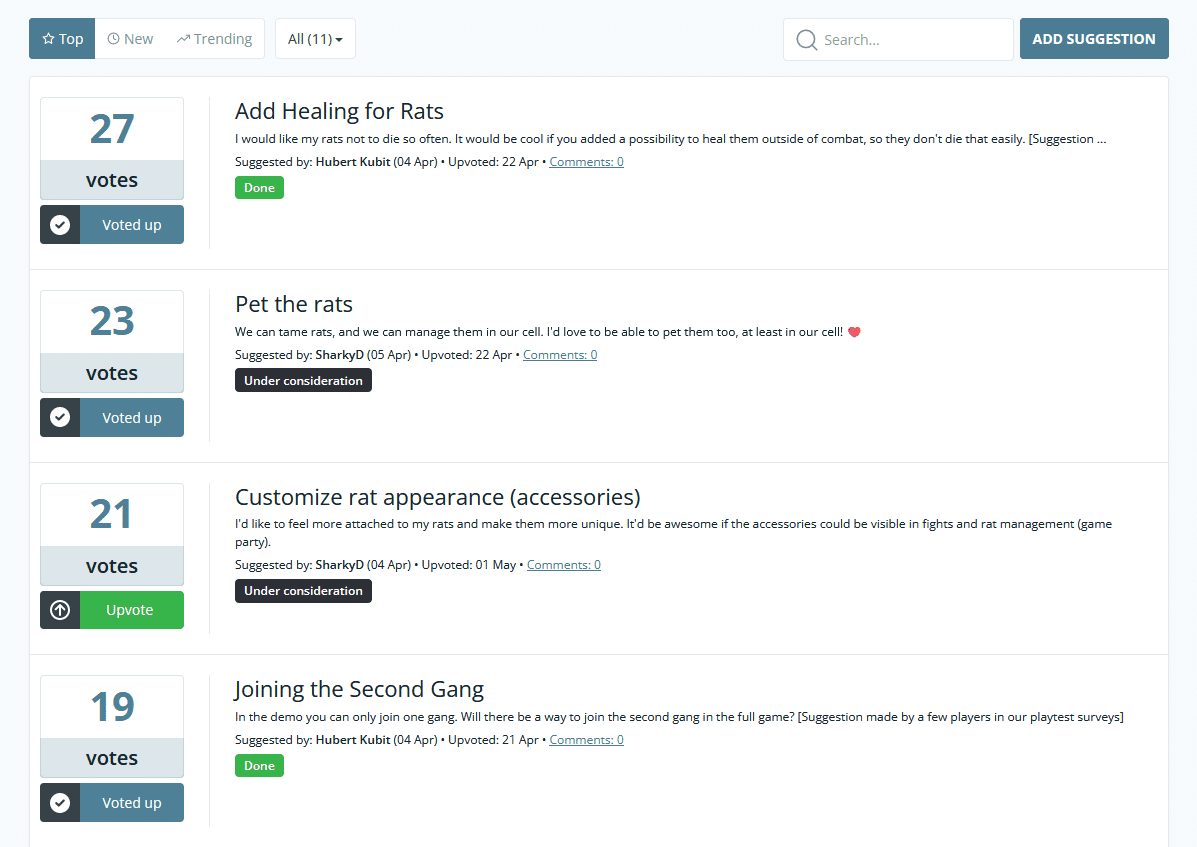This screenshot has height=847, width=1197.
Task: Click the description starting "I'd like to feel more attached"
Action: click(x=673, y=533)
